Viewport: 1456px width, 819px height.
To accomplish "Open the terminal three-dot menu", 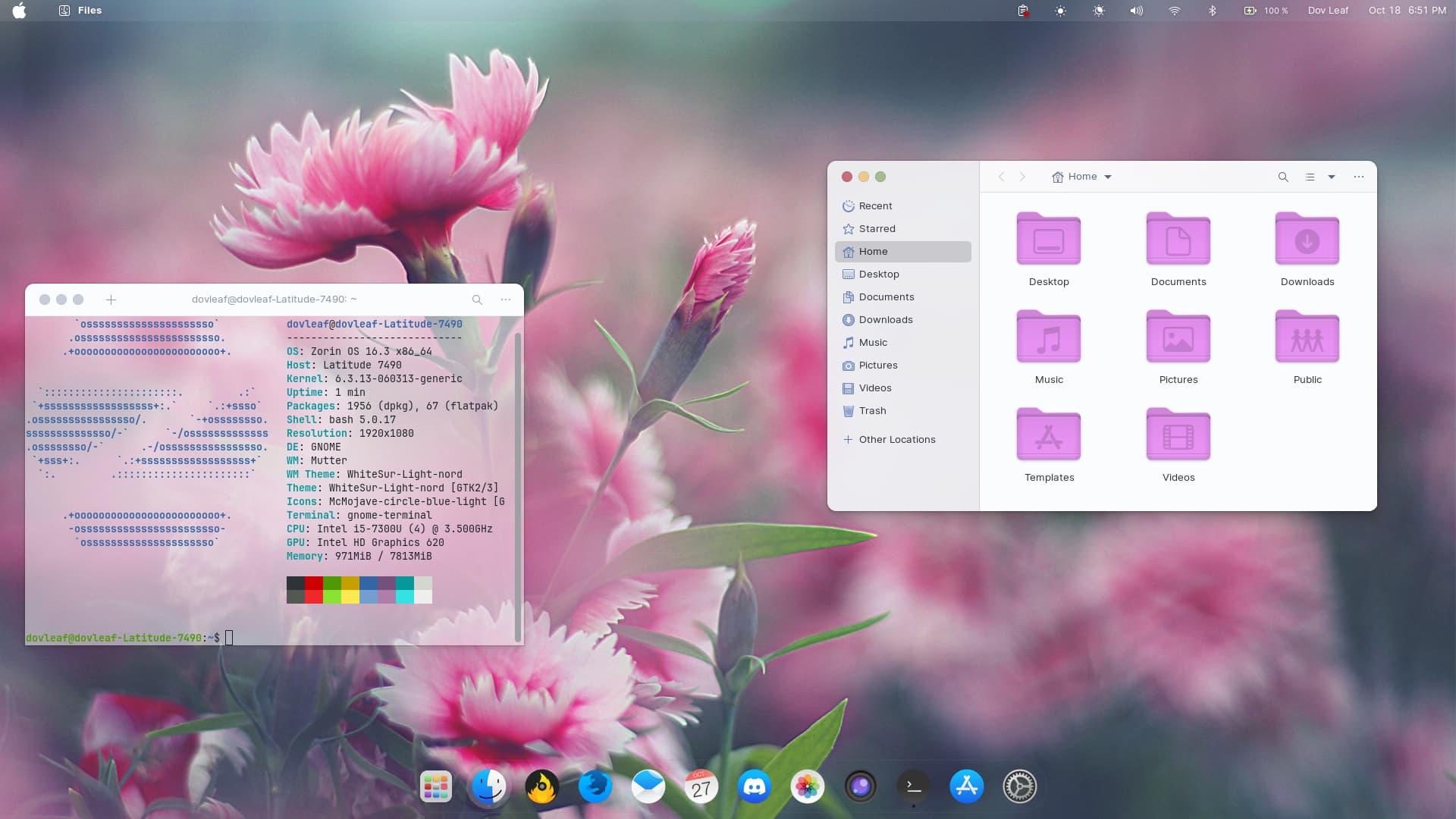I will pos(506,300).
